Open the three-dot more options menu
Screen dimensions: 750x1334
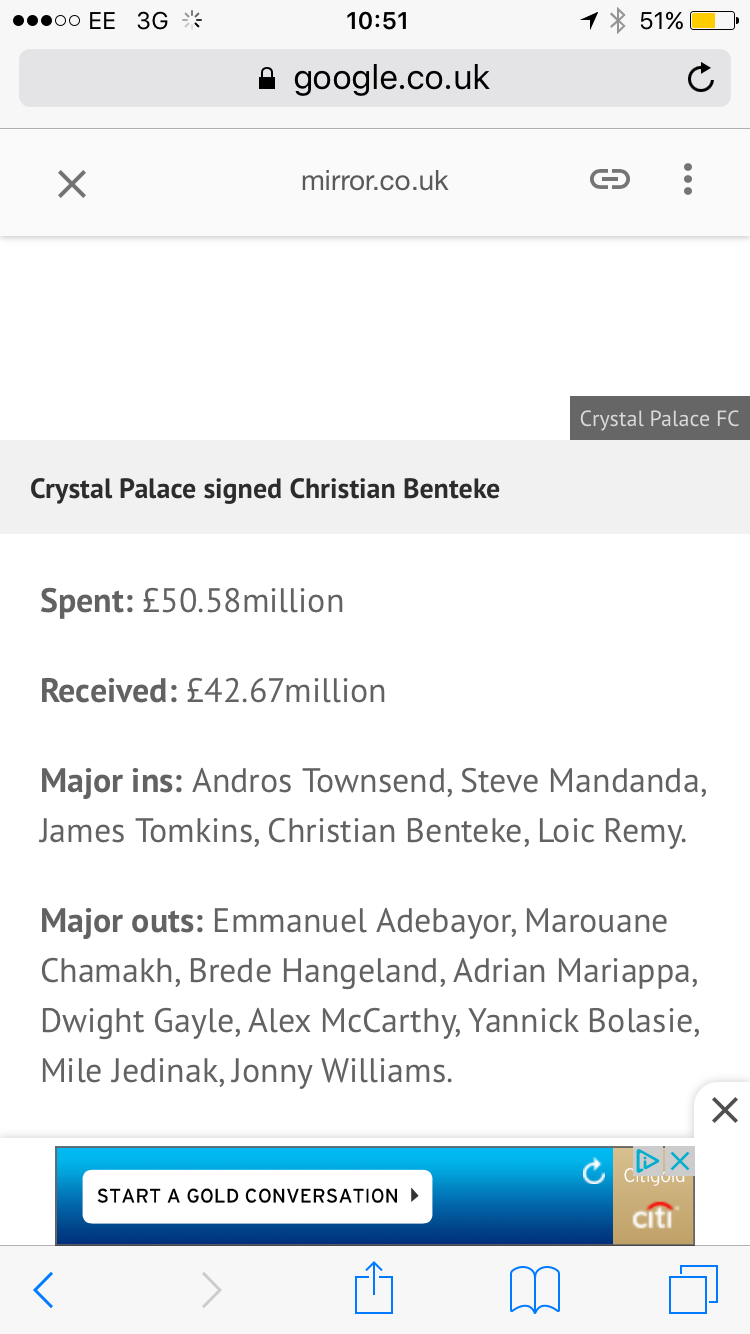688,180
